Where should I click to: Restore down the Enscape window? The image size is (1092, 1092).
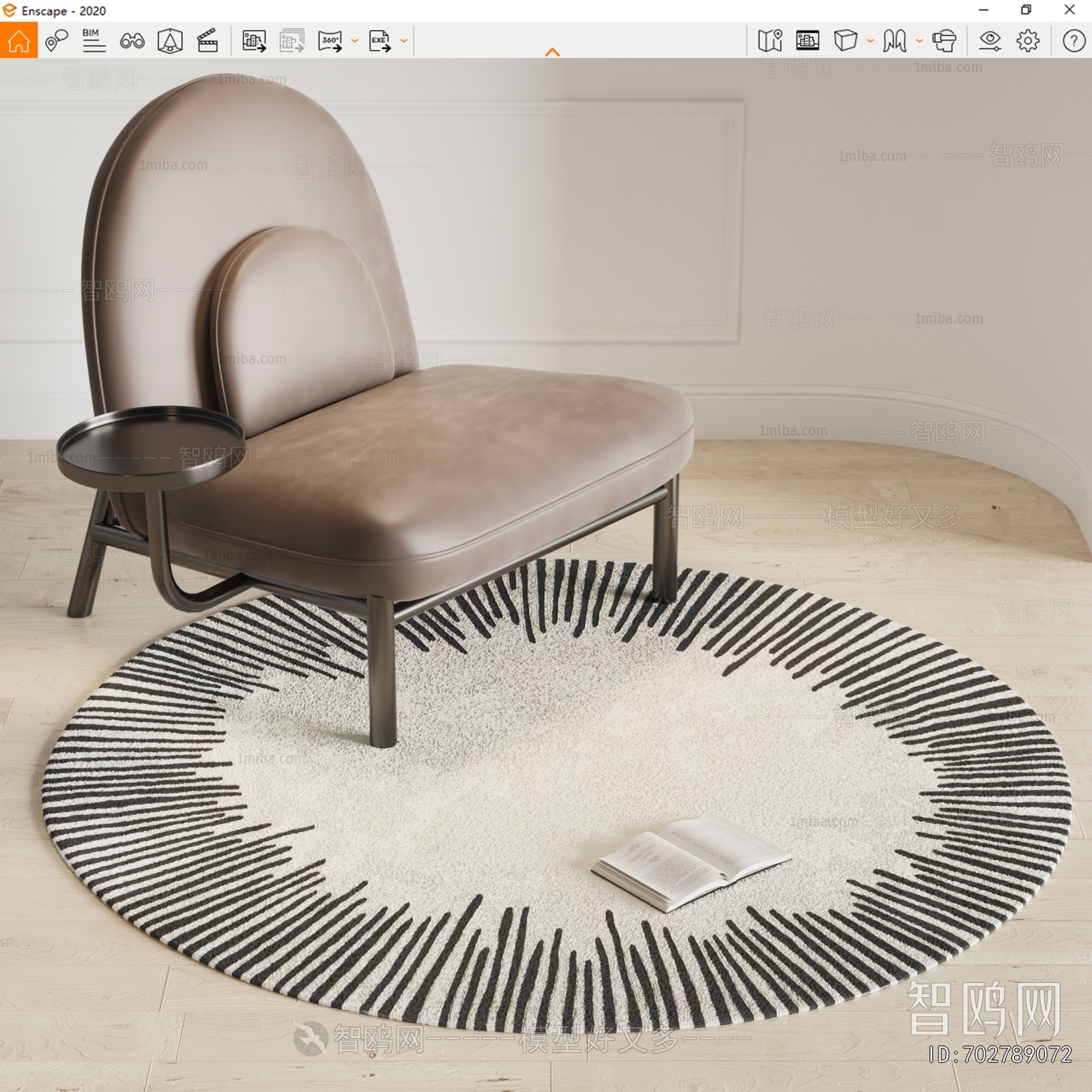click(x=1026, y=10)
